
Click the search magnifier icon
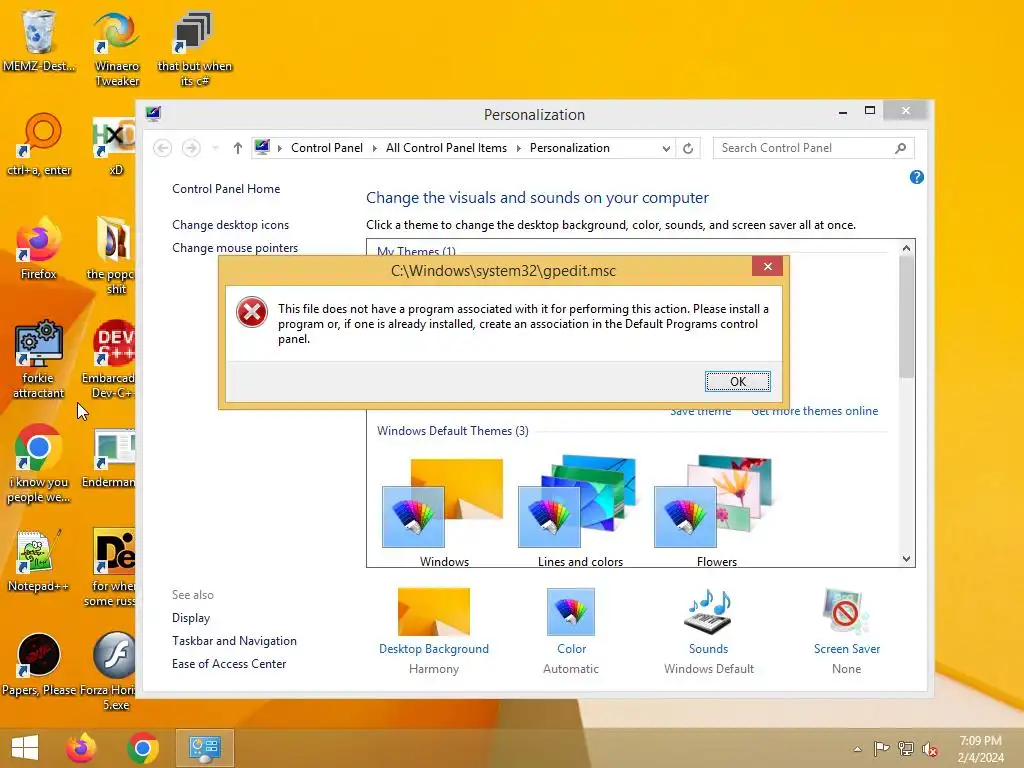(x=901, y=148)
